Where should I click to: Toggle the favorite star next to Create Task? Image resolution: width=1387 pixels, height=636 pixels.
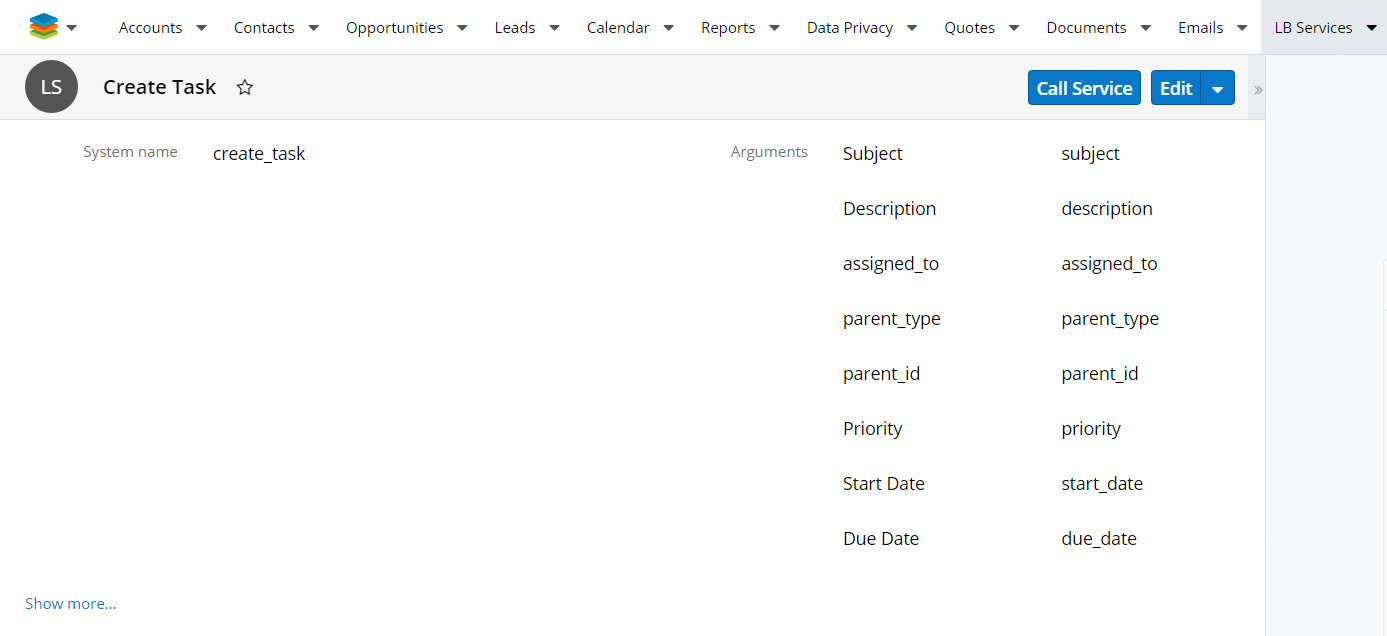point(245,87)
